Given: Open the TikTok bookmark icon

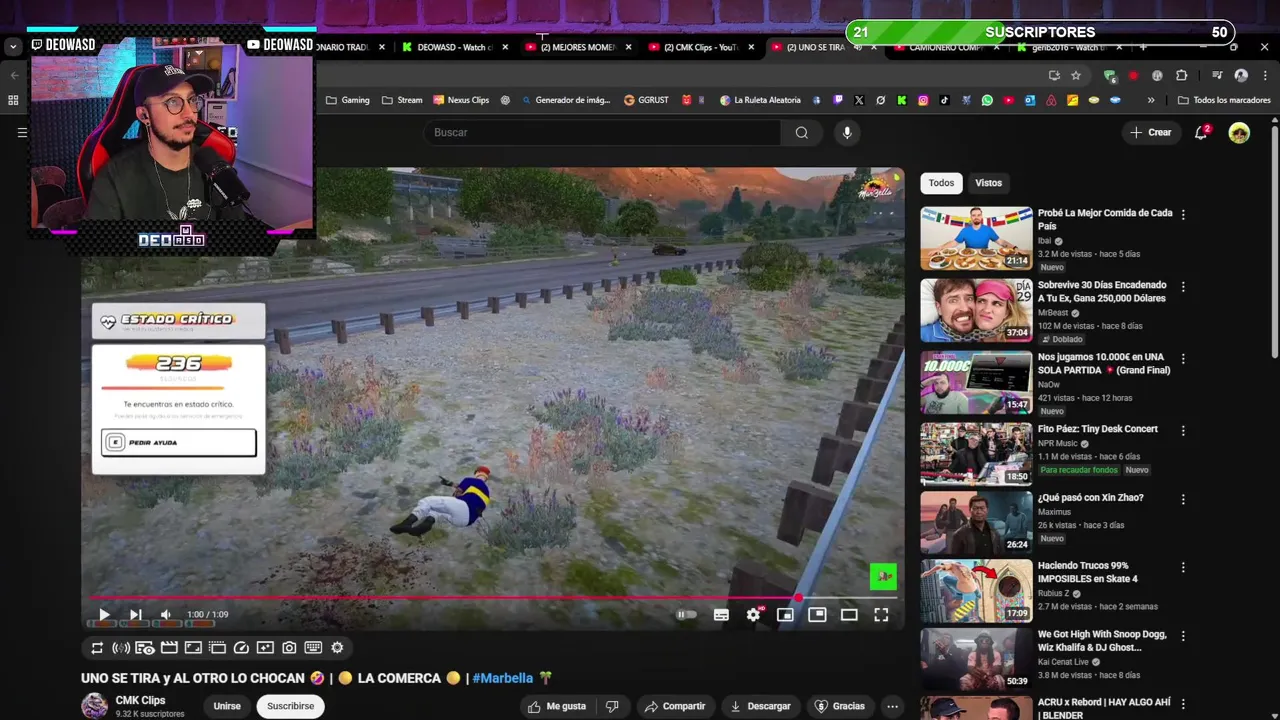Looking at the screenshot, I should coord(944,100).
